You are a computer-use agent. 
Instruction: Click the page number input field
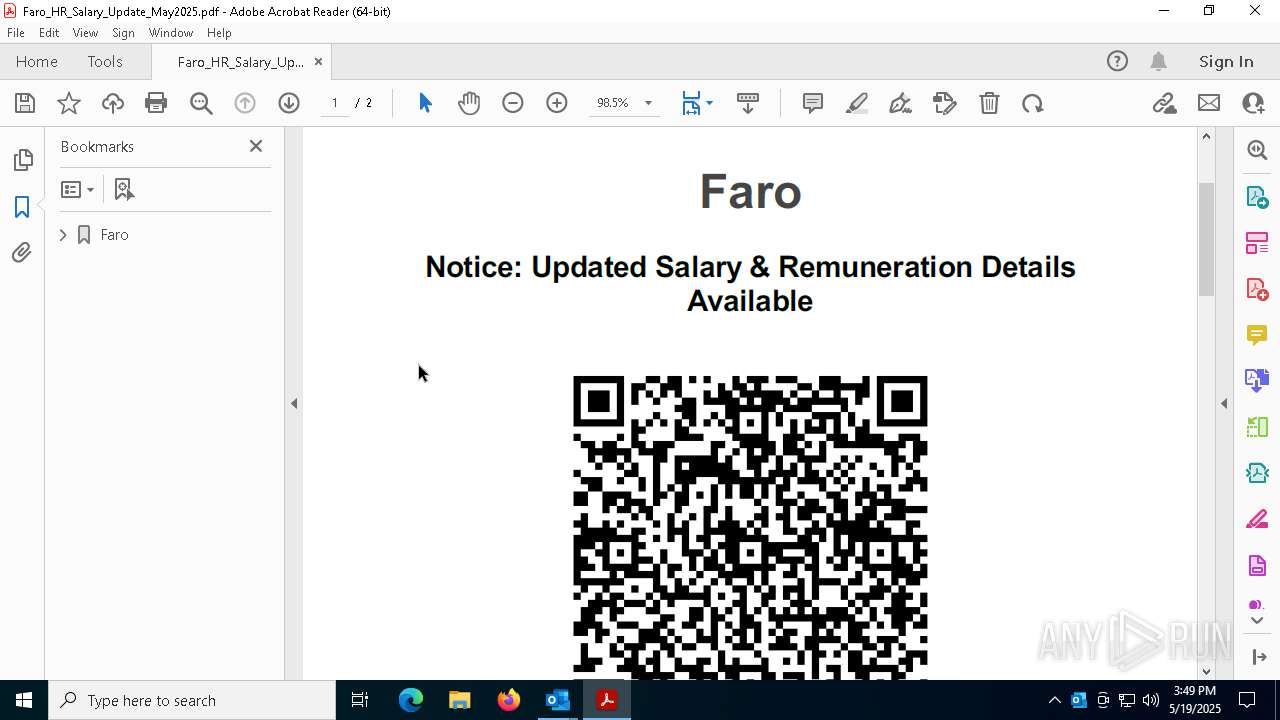[x=335, y=103]
